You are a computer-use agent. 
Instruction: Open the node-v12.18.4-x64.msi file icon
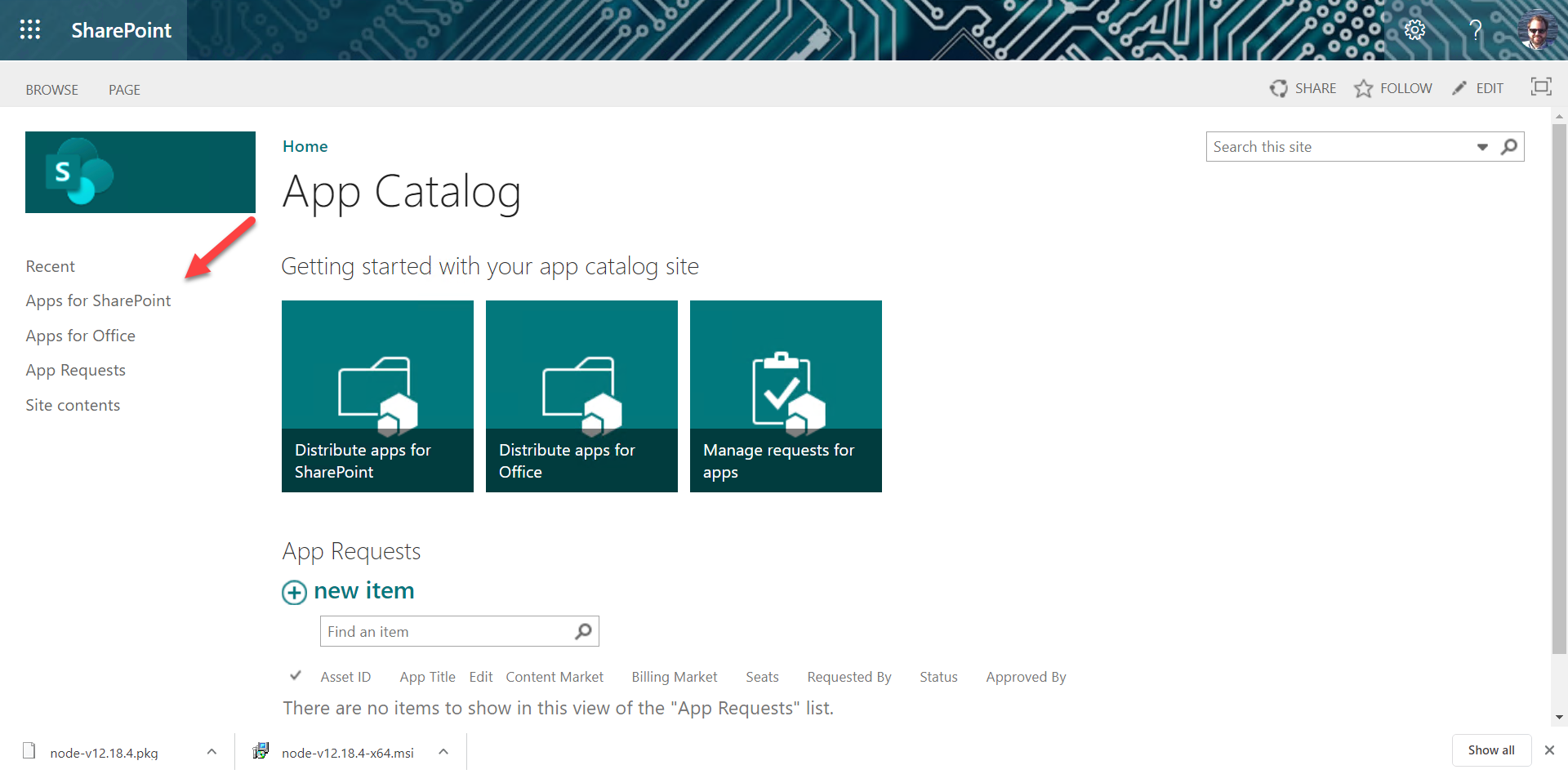(x=261, y=751)
